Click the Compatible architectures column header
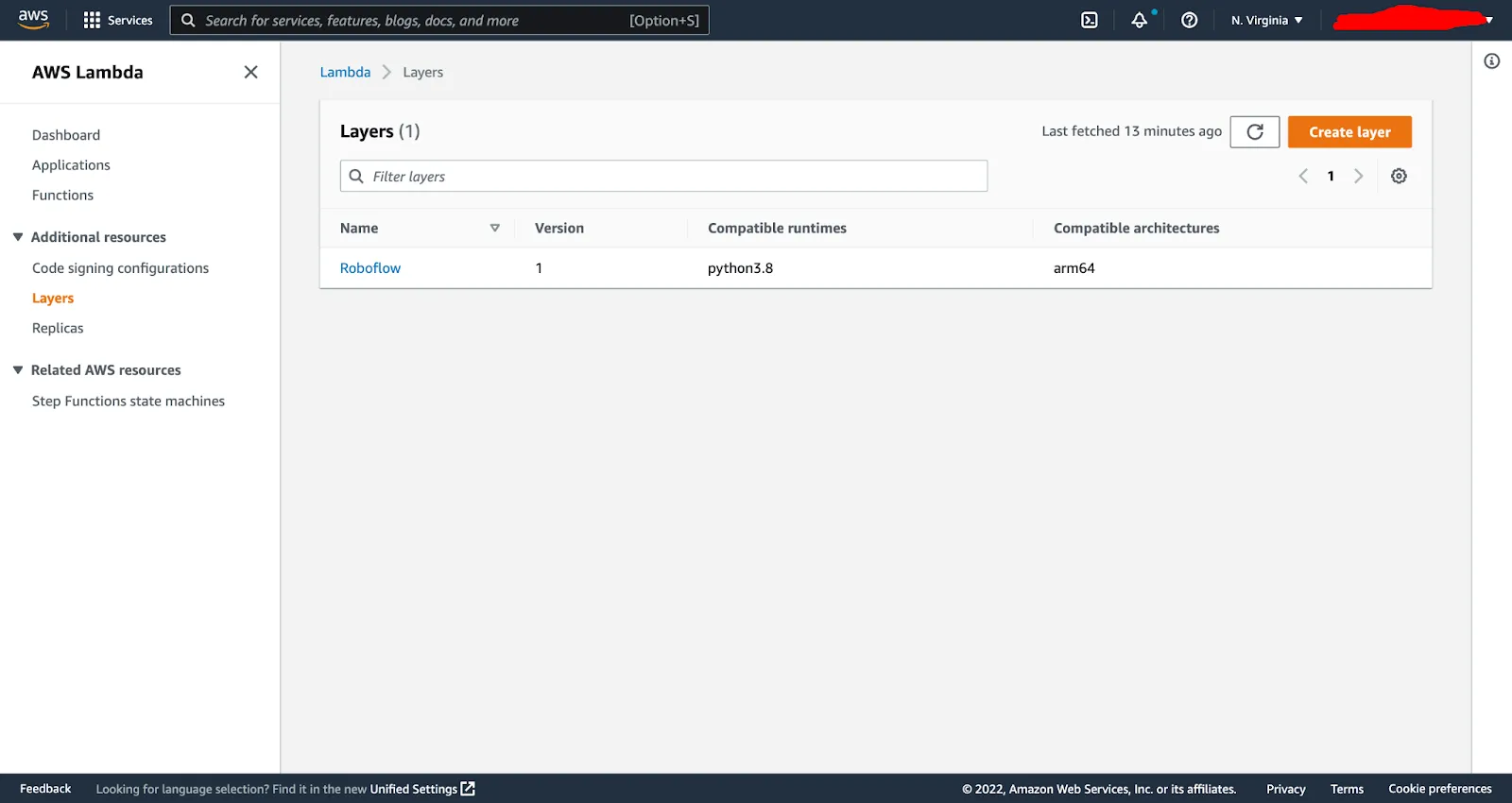This screenshot has width=1512, height=803. tap(1137, 229)
